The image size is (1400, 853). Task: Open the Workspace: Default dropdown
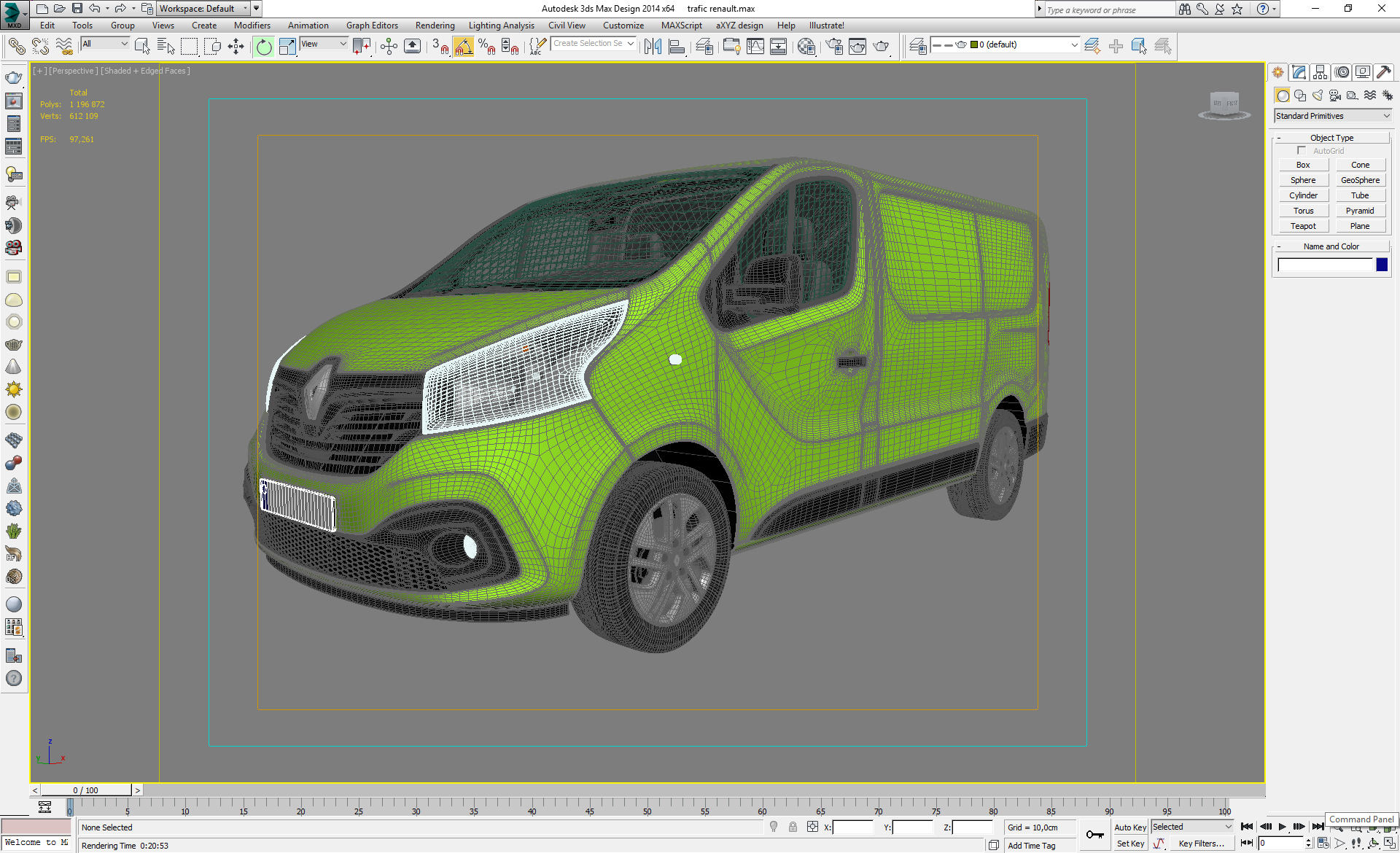203,9
